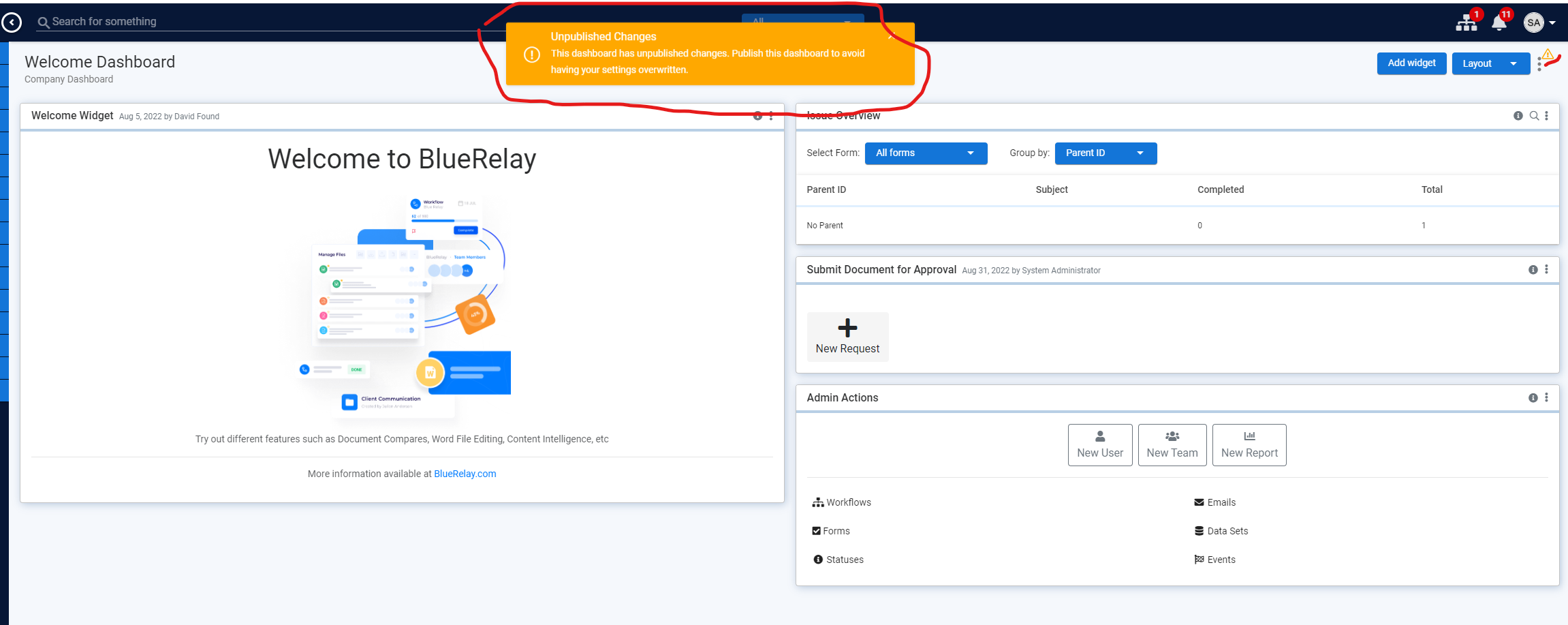Viewport: 1568px width, 625px height.
Task: Open the Workflows admin link
Action: click(841, 502)
